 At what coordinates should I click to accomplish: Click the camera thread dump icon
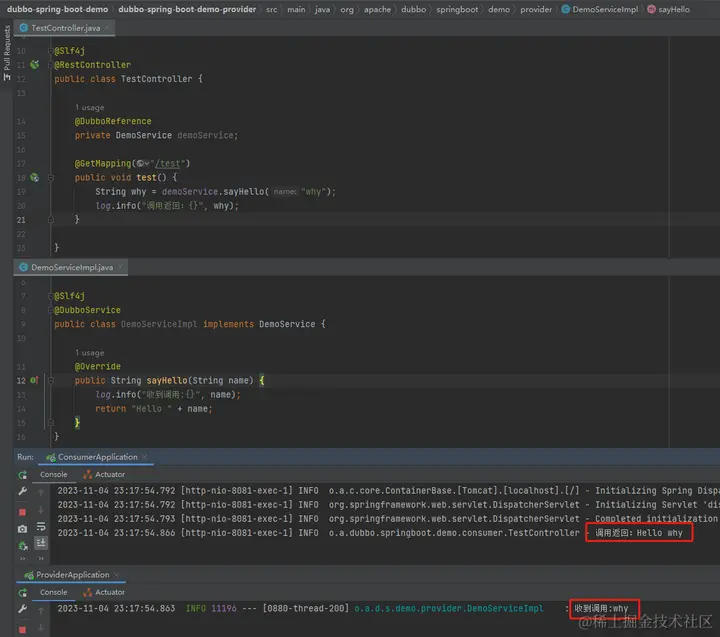tap(22, 529)
